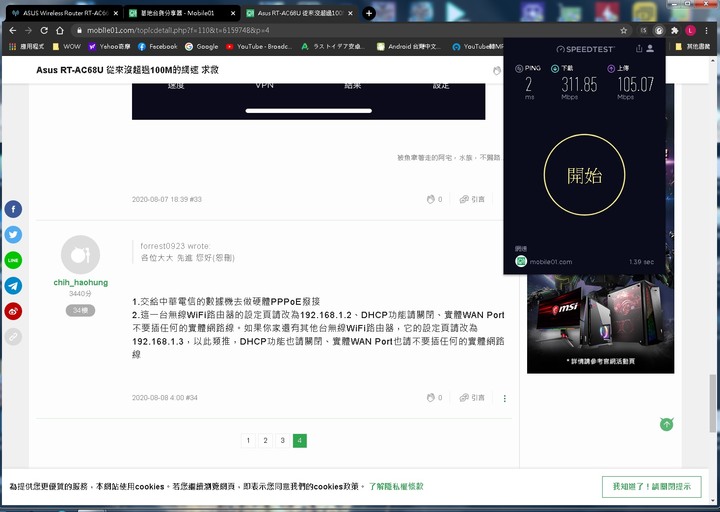The image size is (720, 512).
Task: Click quoted line forrest0923 wrote
Action: click(175, 246)
